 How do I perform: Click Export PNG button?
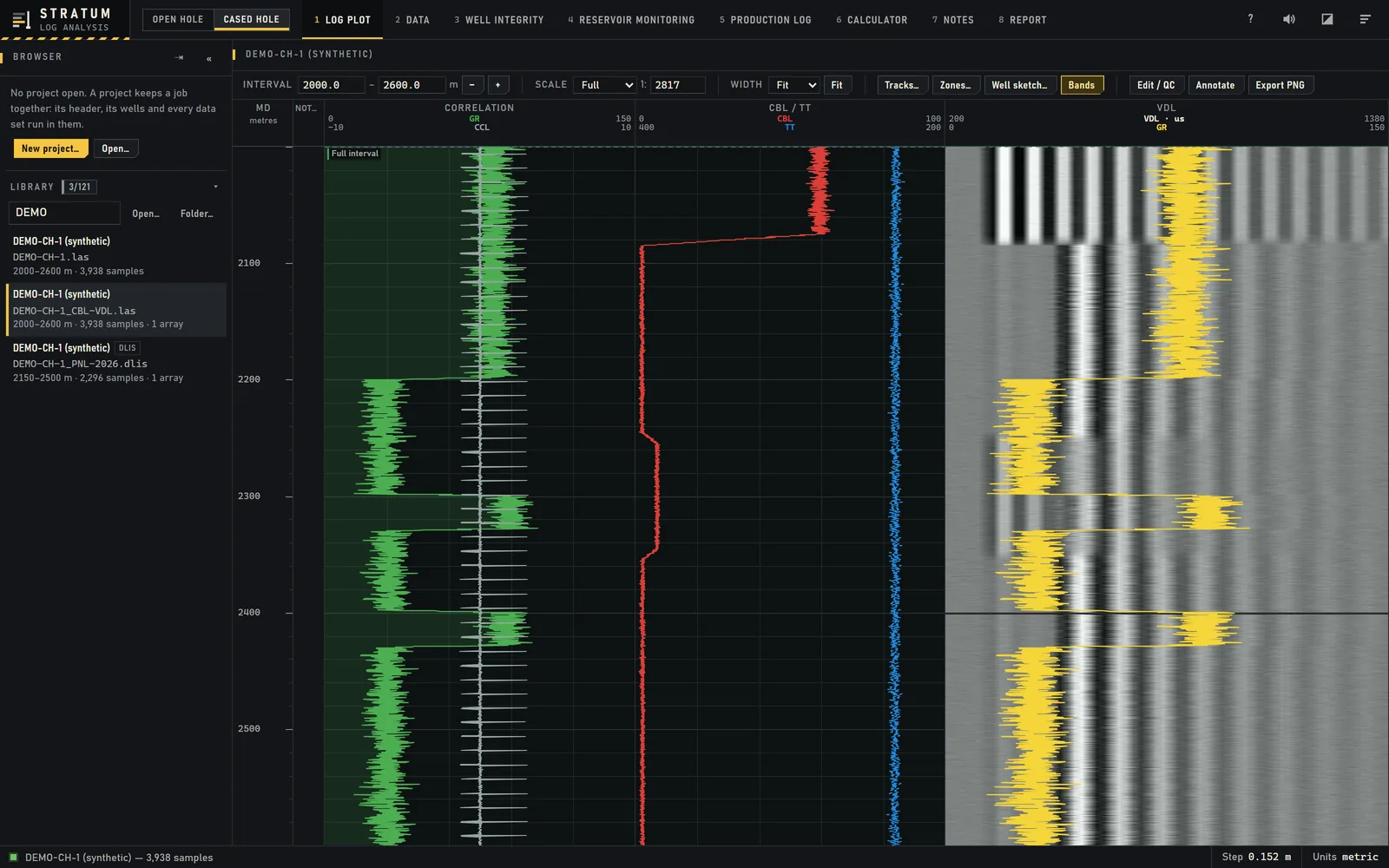click(x=1280, y=85)
